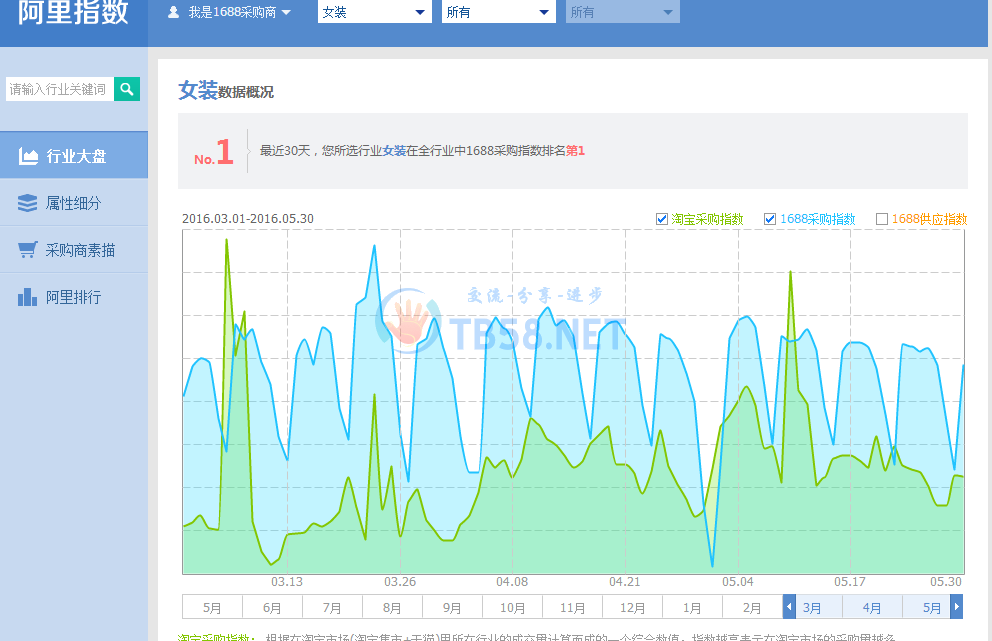Click the 03.26 axis label
Viewport: 992px width, 641px height.
click(x=400, y=582)
